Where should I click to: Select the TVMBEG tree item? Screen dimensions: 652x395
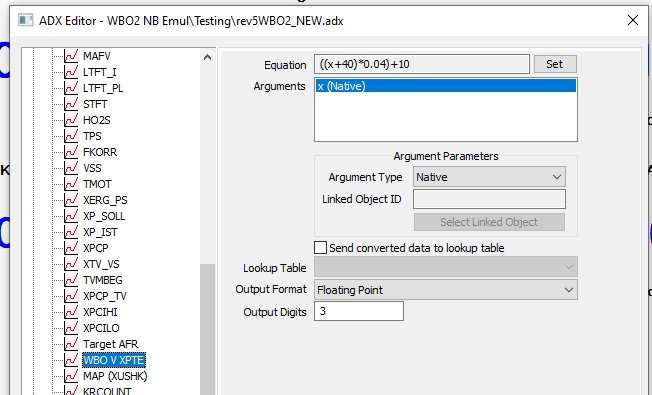click(103, 280)
